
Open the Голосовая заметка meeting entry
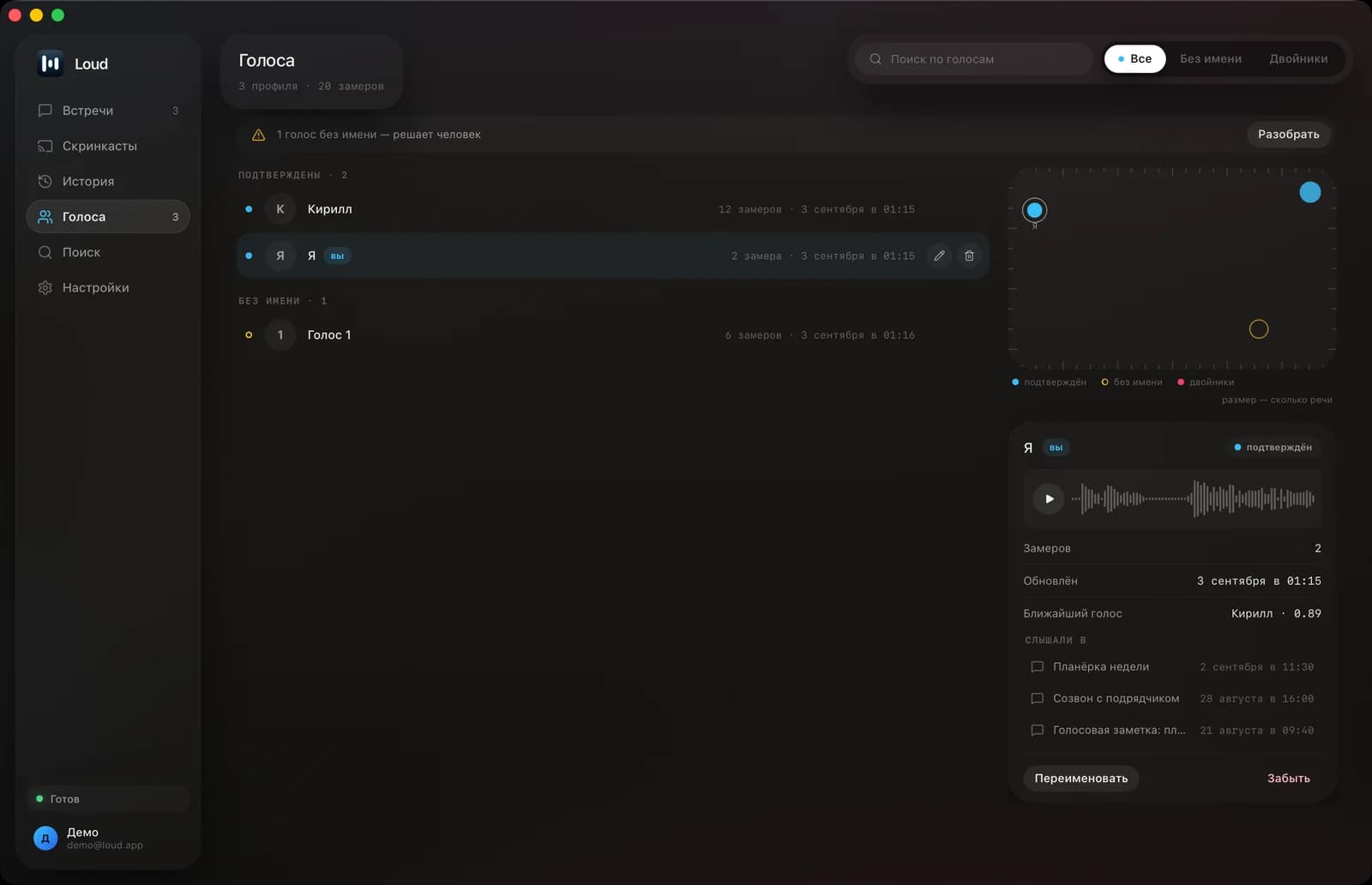(x=1172, y=731)
